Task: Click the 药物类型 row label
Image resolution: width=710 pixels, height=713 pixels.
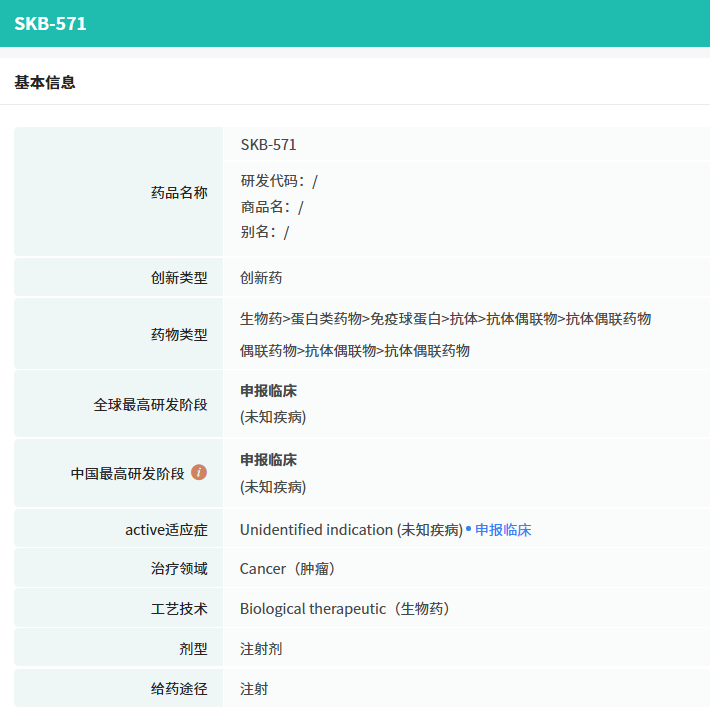Action: click(x=179, y=335)
